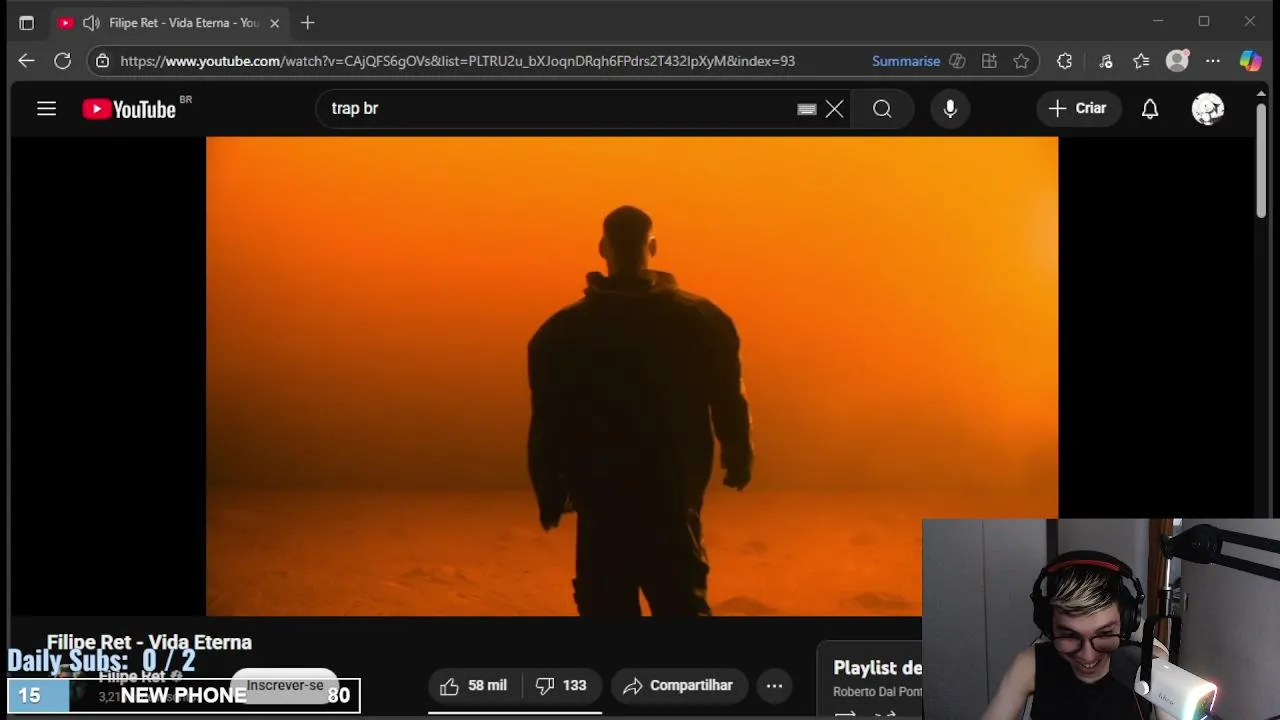This screenshot has height=720, width=1280.
Task: Open the split screen icon in address bar
Action: pyautogui.click(x=989, y=61)
